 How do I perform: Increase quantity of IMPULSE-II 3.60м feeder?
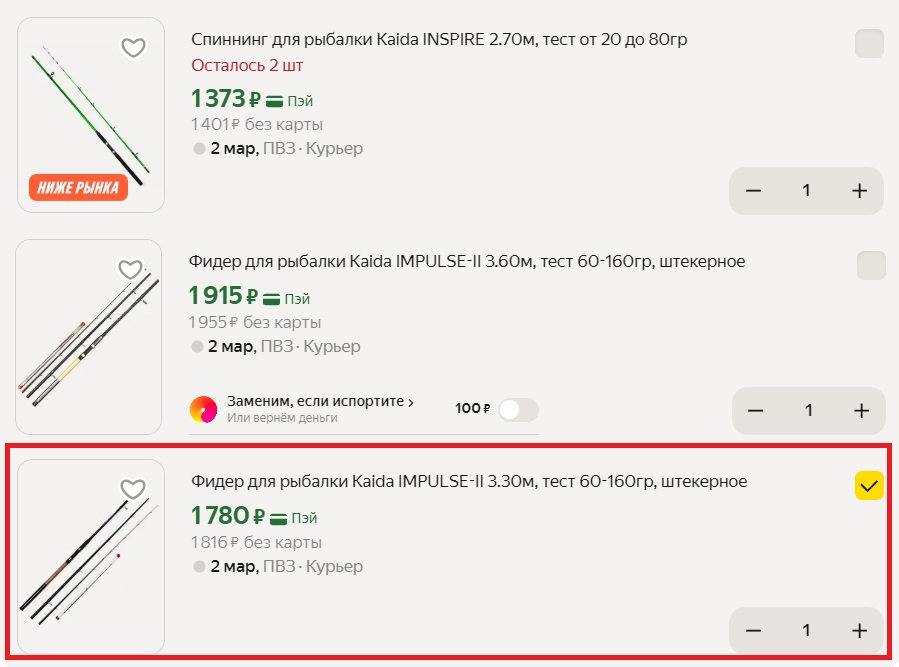click(x=861, y=410)
